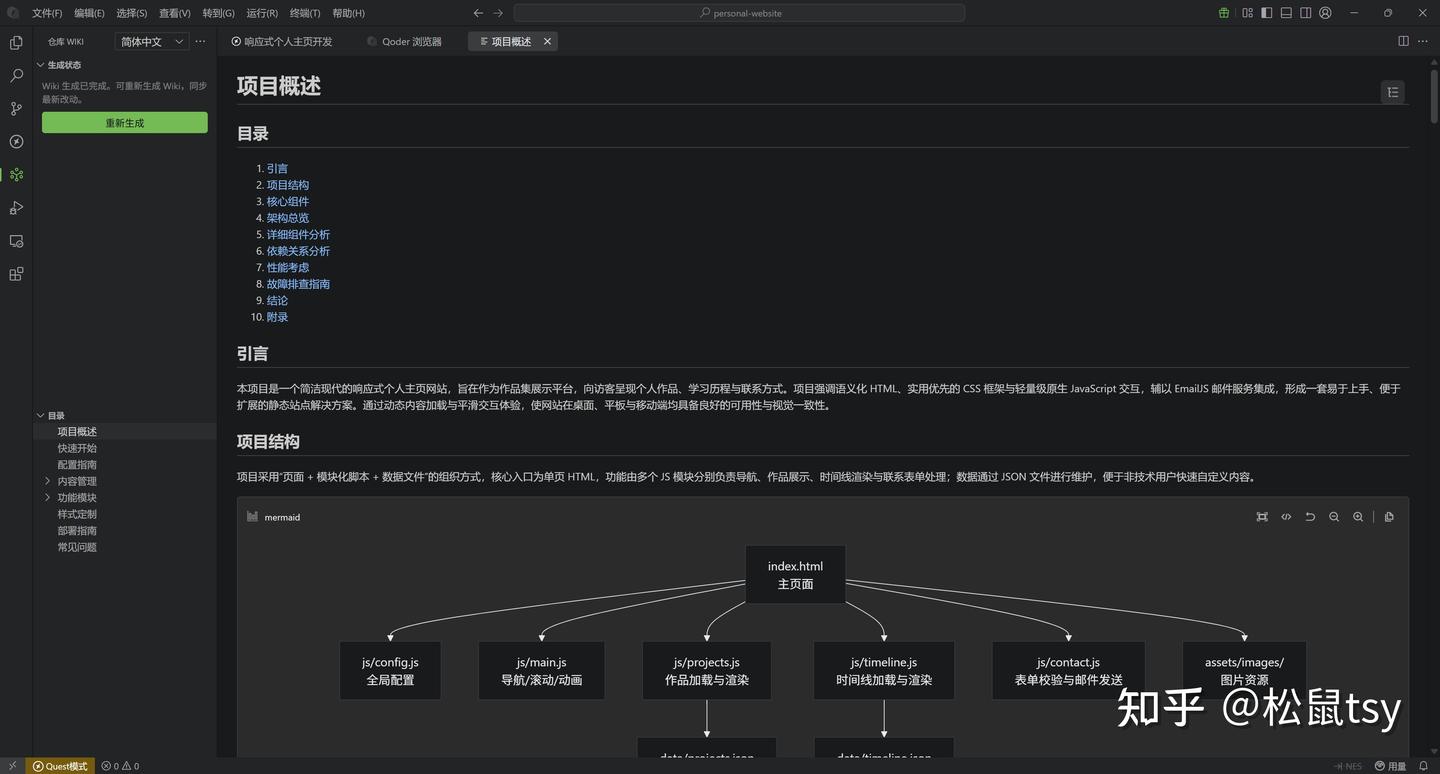
Task: Copy the mermaid diagram using the copy icon
Action: (1389, 517)
